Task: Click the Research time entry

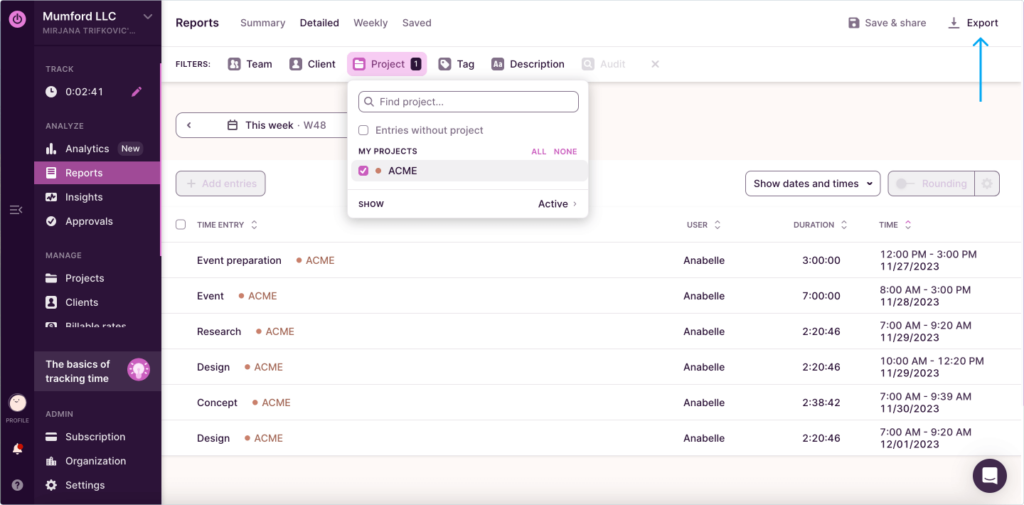Action: pos(219,331)
